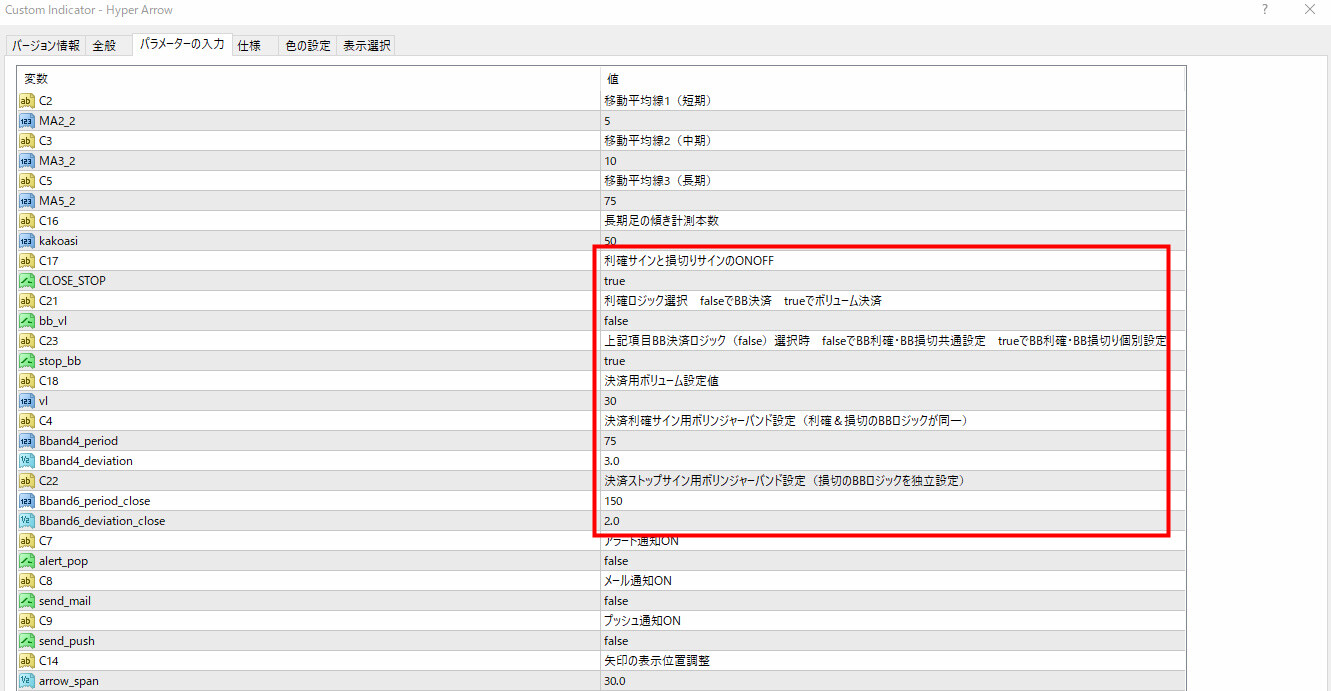Select the text 矢印の表示位置調整
The width and height of the screenshot is (1331, 691).
(657, 660)
